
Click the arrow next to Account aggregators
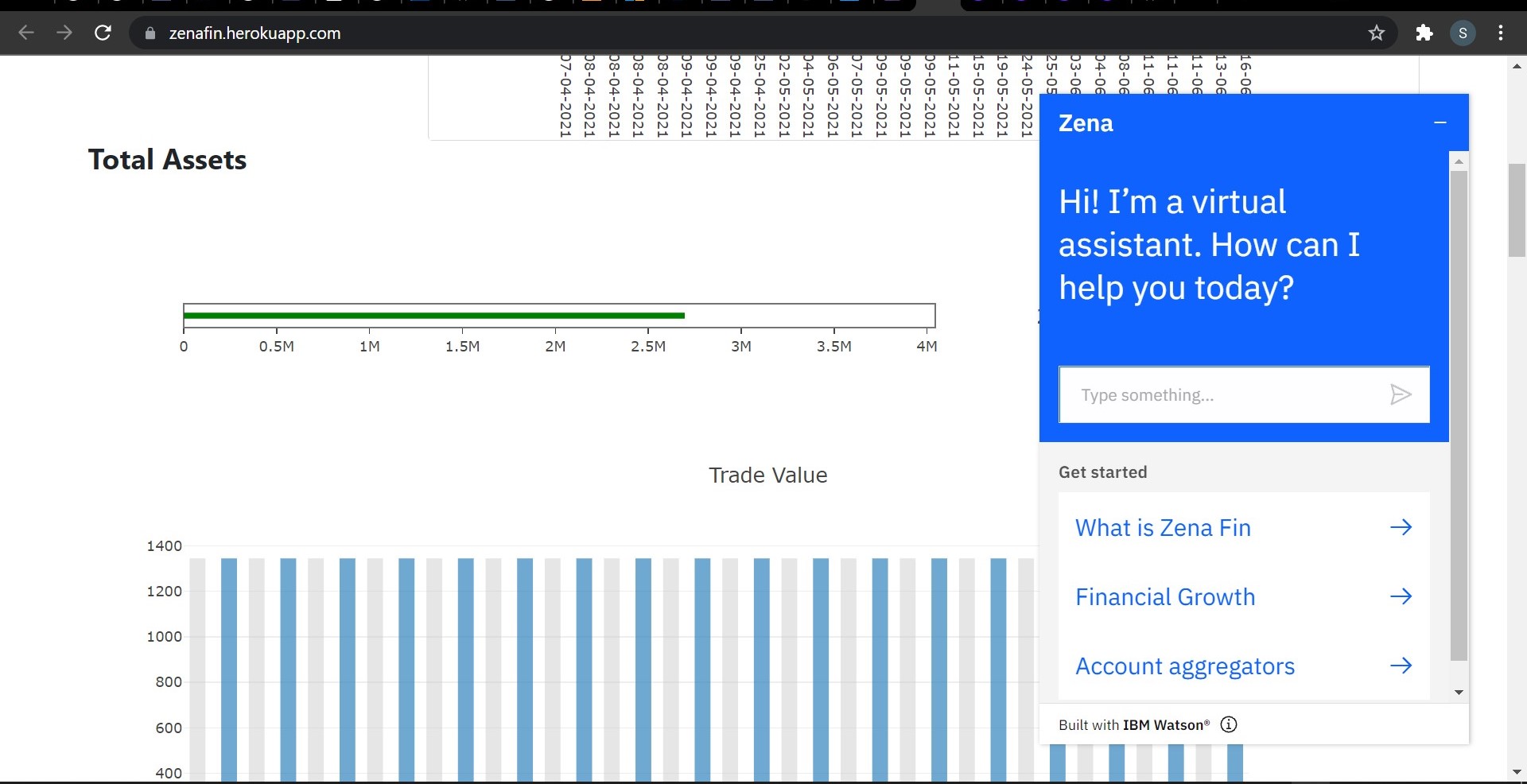1401,666
